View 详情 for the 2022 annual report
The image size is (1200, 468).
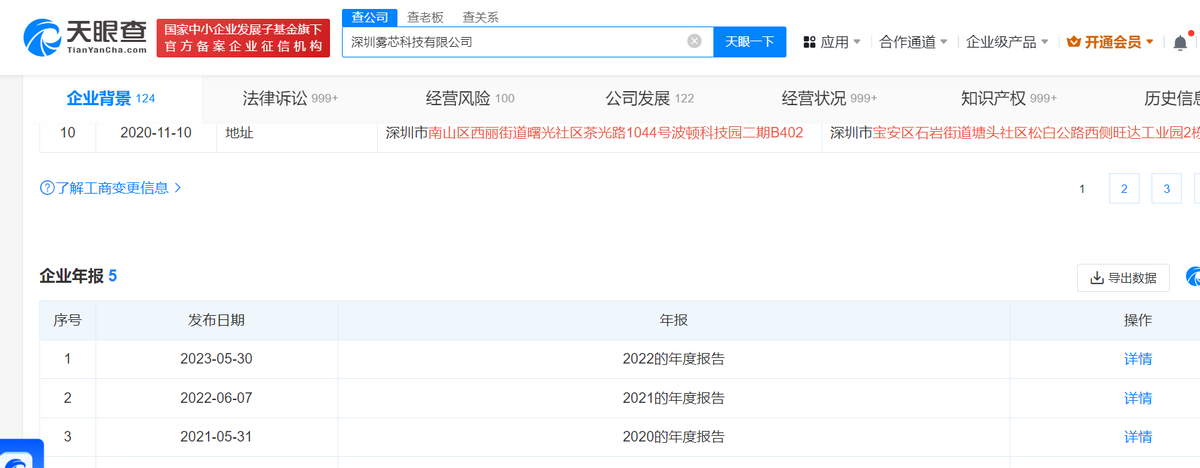click(x=1137, y=359)
